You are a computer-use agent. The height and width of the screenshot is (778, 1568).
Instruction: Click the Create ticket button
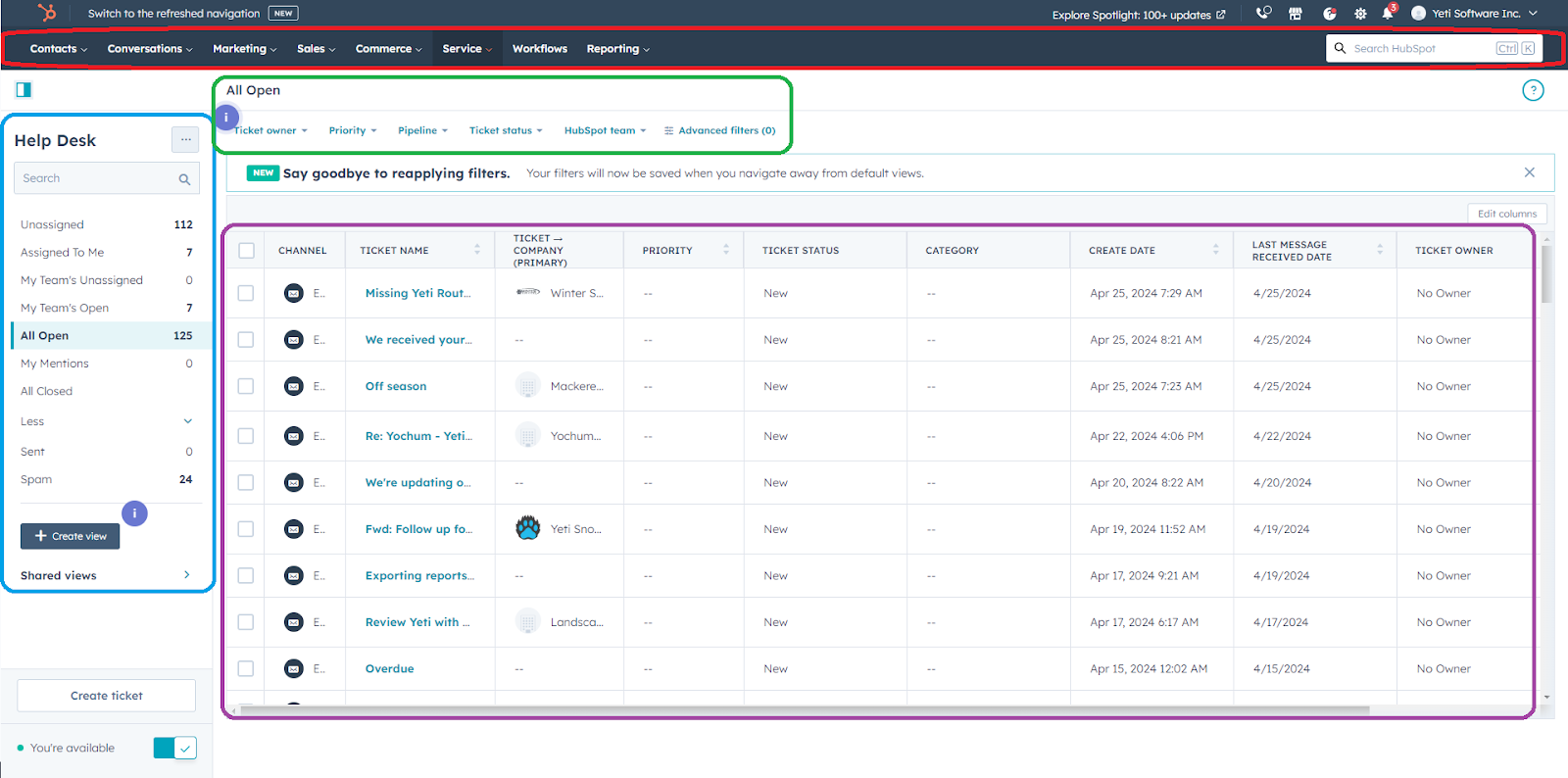pyautogui.click(x=107, y=696)
